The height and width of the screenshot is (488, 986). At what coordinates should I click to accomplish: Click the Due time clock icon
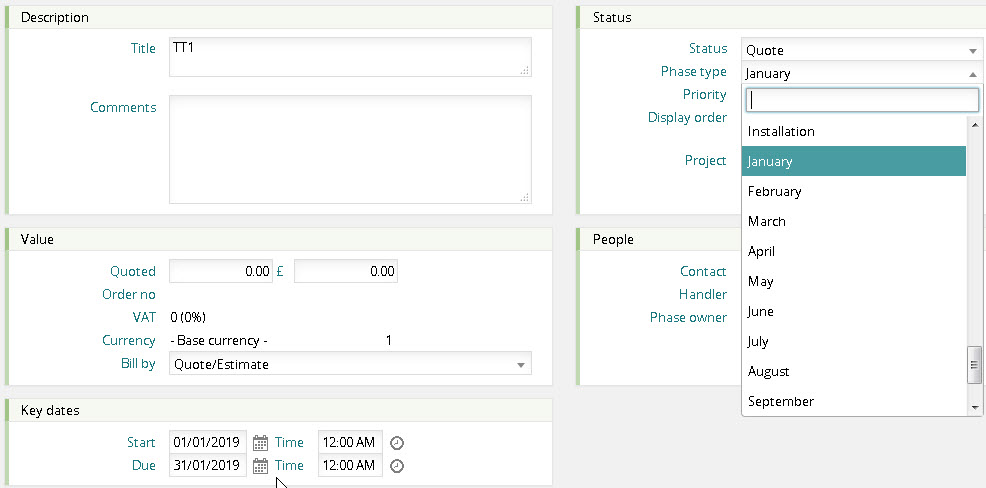[x=397, y=466]
